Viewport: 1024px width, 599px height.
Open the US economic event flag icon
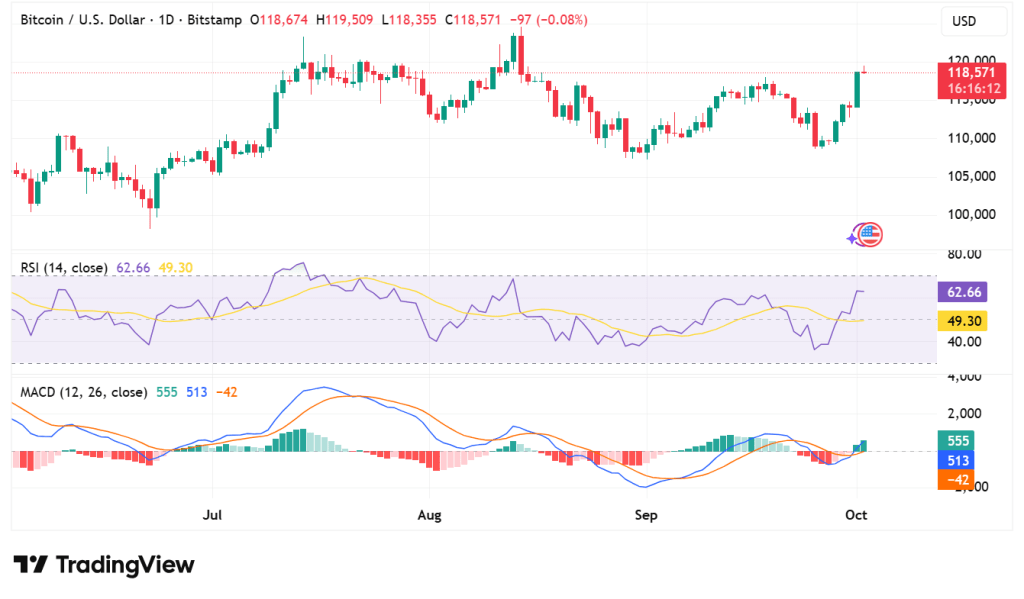(x=871, y=235)
